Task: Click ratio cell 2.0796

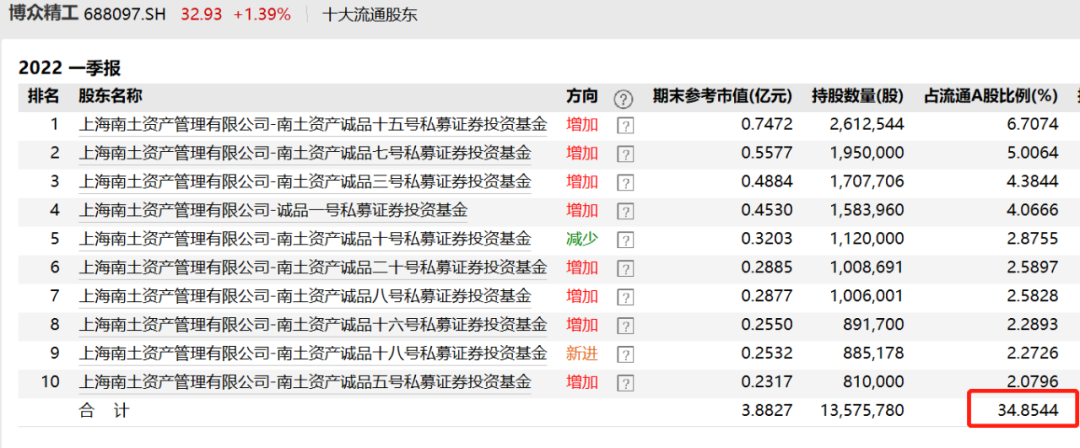Action: pos(1032,382)
